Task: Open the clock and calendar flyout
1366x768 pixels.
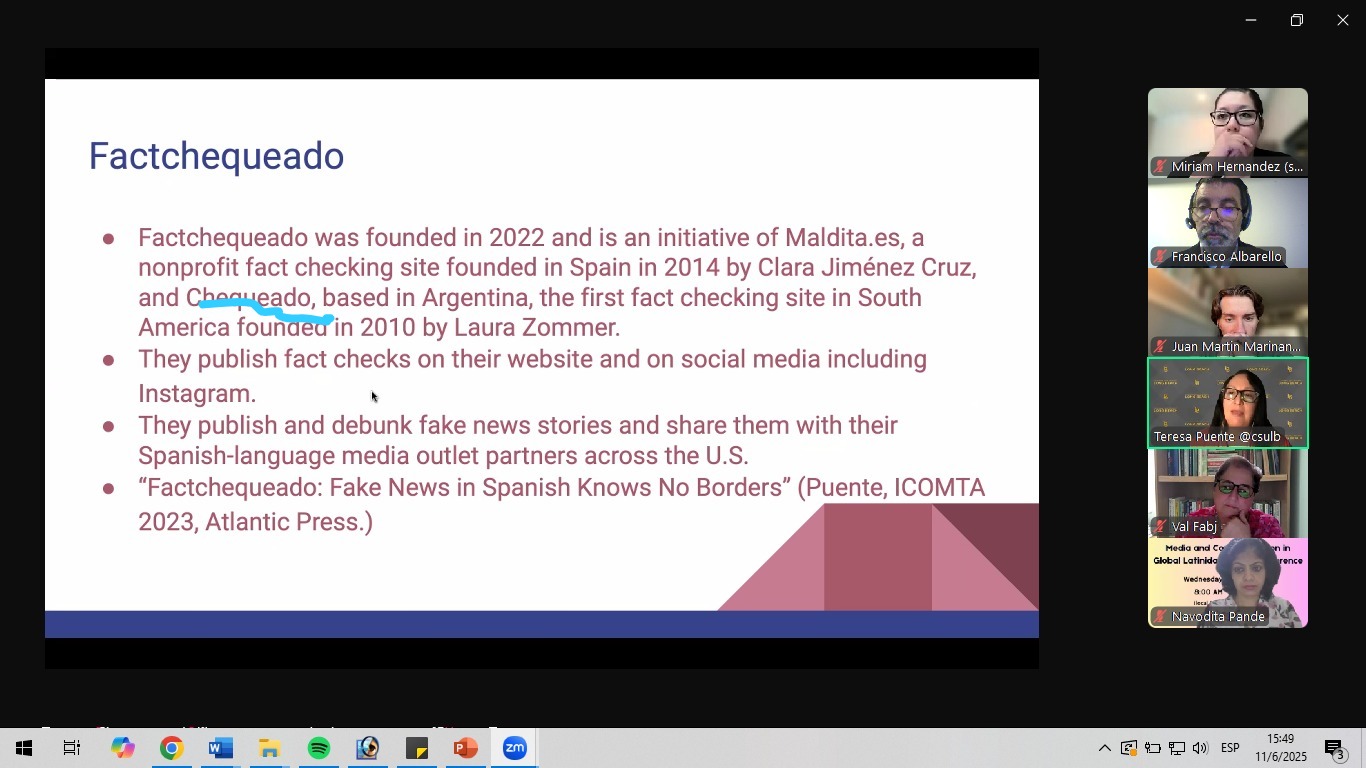Action: (1281, 748)
